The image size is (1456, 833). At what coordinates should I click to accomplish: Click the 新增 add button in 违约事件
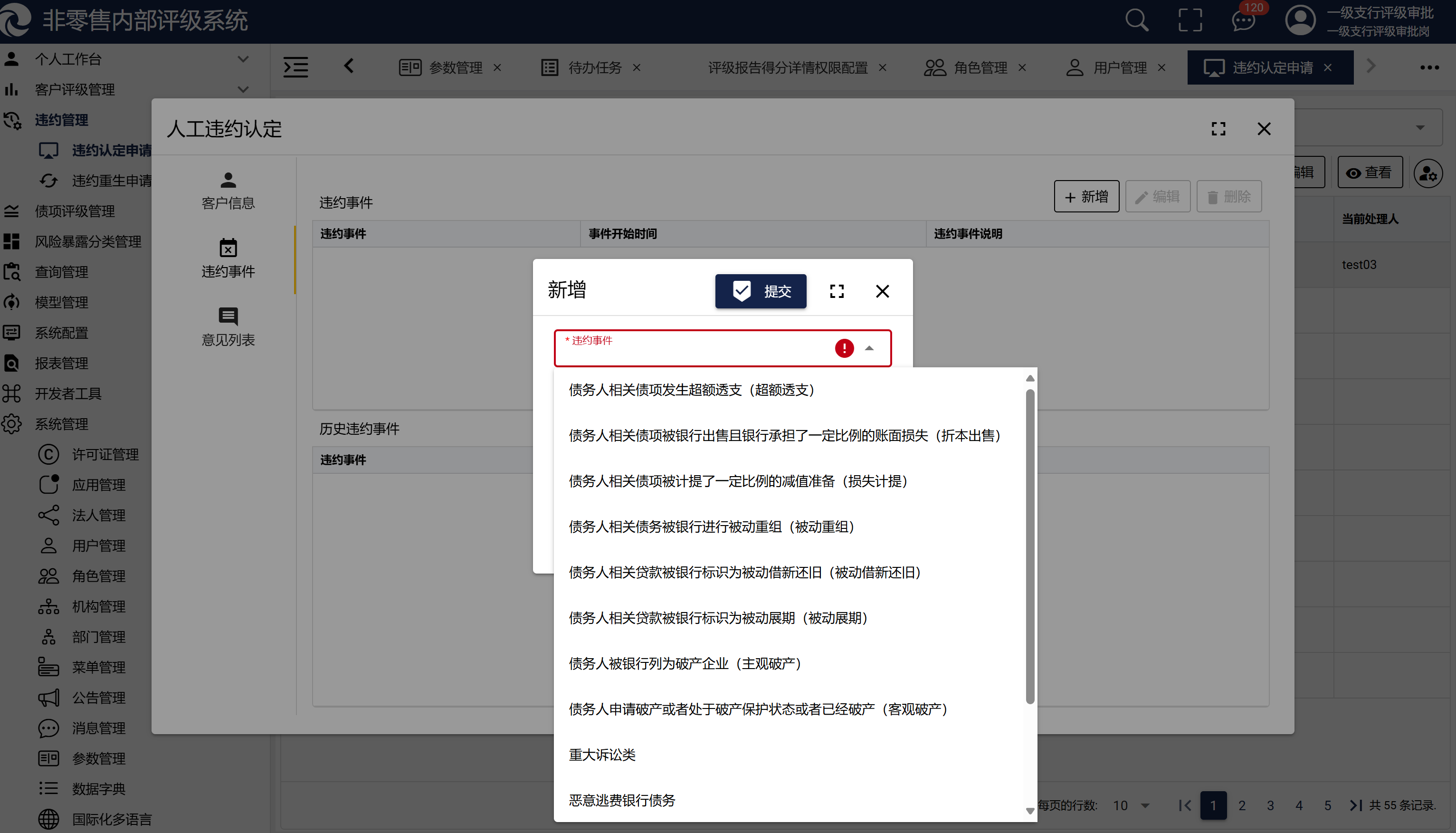(x=1086, y=197)
